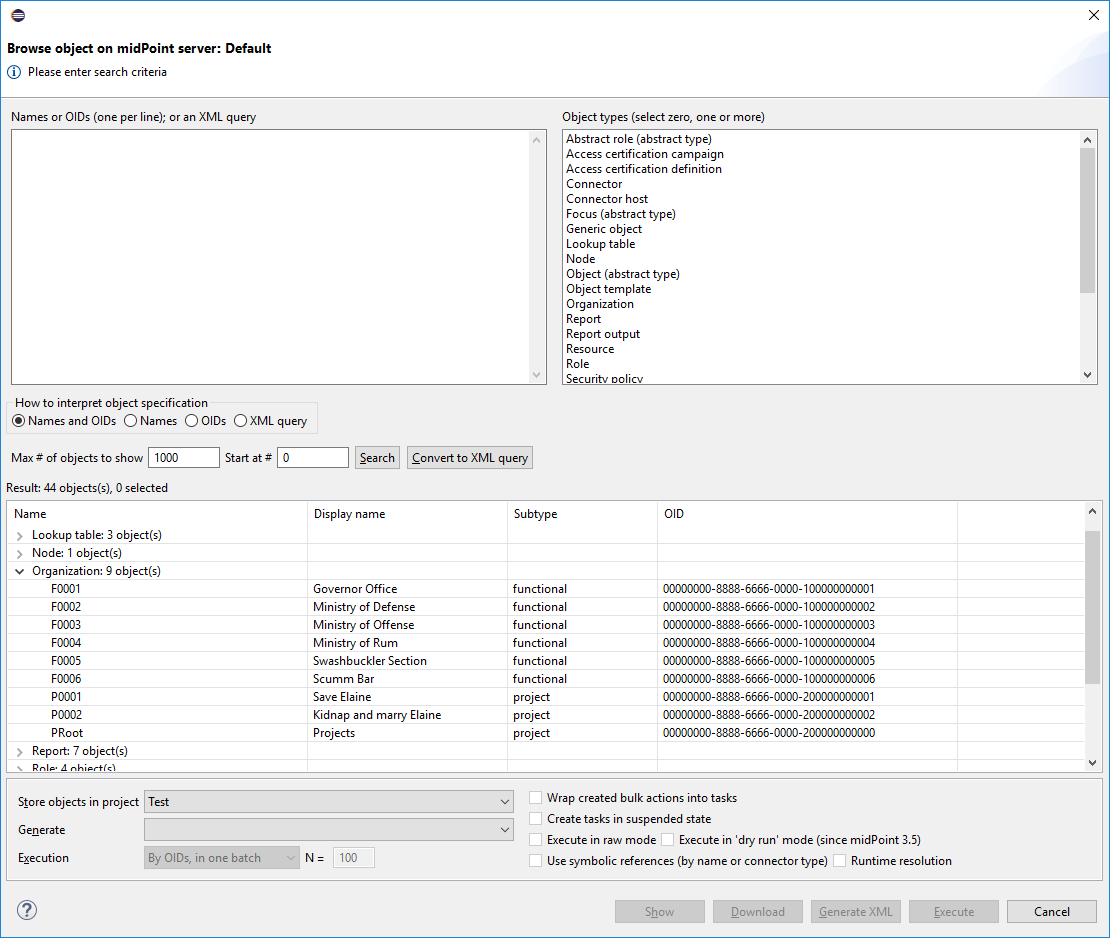1110x938 pixels.
Task: Check Execute in raw mode
Action: pyautogui.click(x=537, y=840)
